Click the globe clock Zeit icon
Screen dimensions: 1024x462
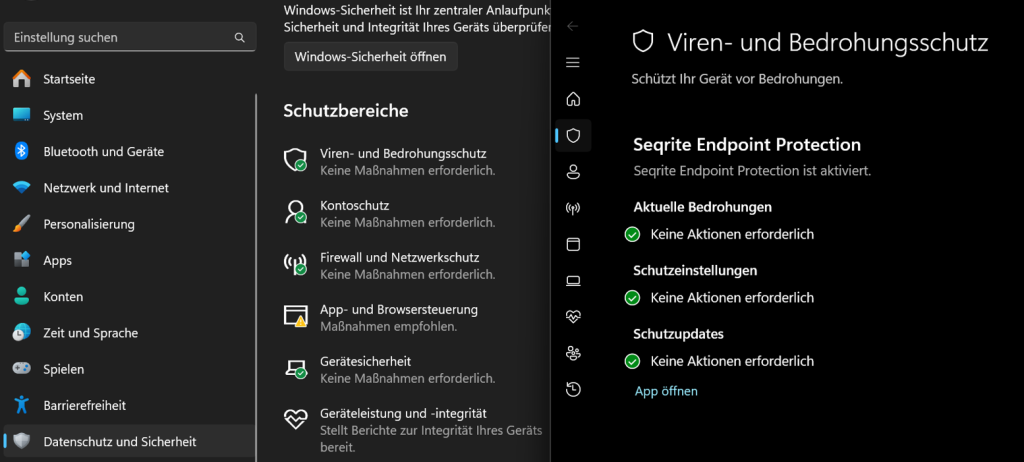[22, 333]
